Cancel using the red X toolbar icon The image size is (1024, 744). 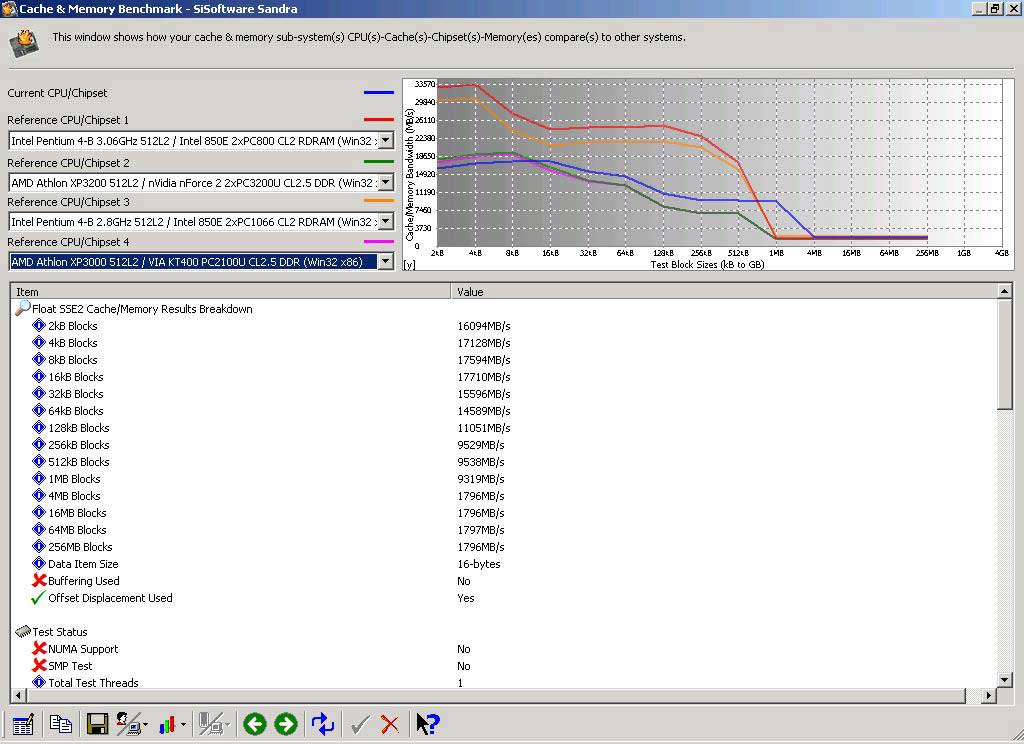390,724
